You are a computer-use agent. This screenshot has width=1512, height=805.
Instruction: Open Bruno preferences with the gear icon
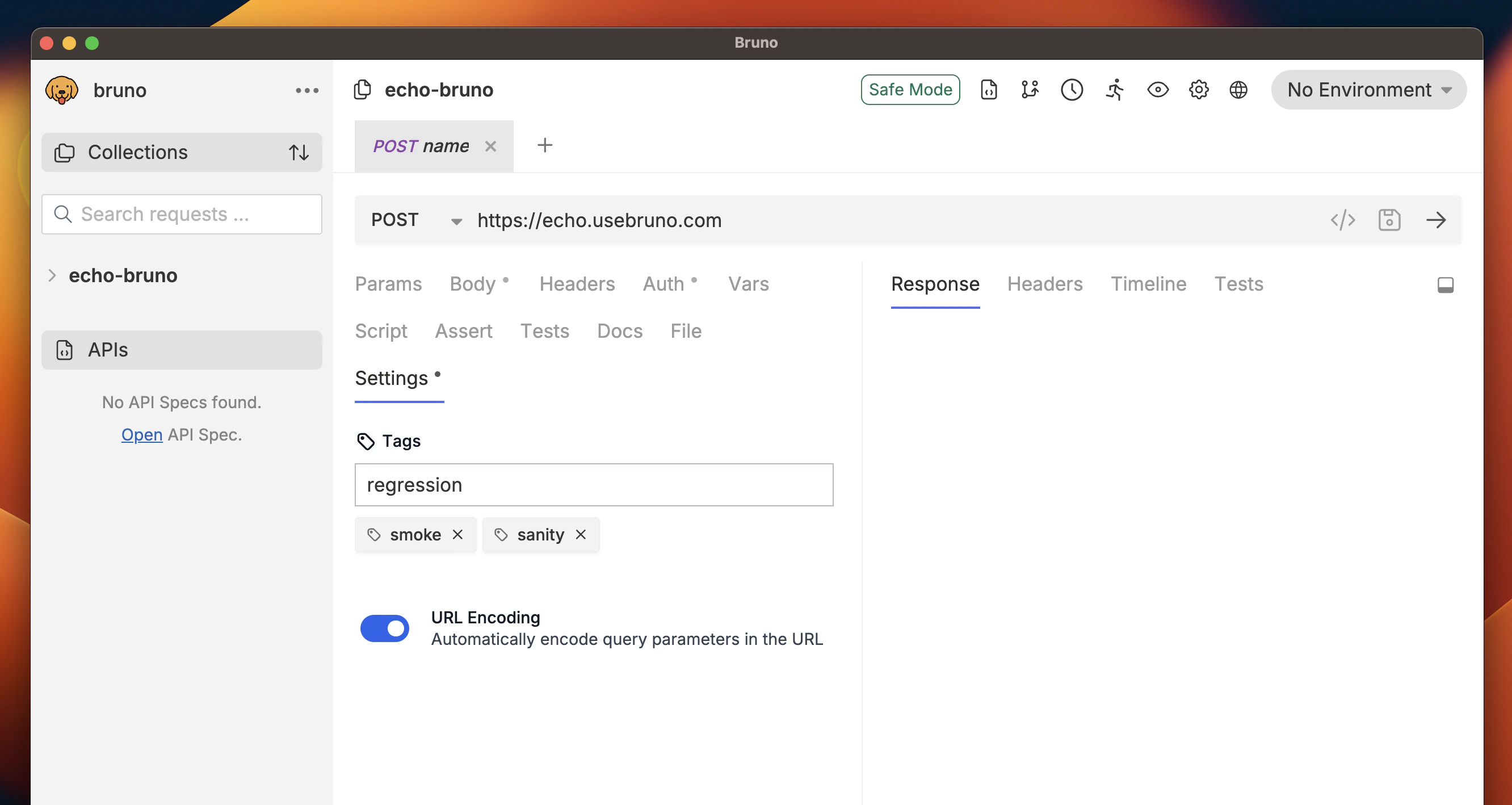(1199, 90)
